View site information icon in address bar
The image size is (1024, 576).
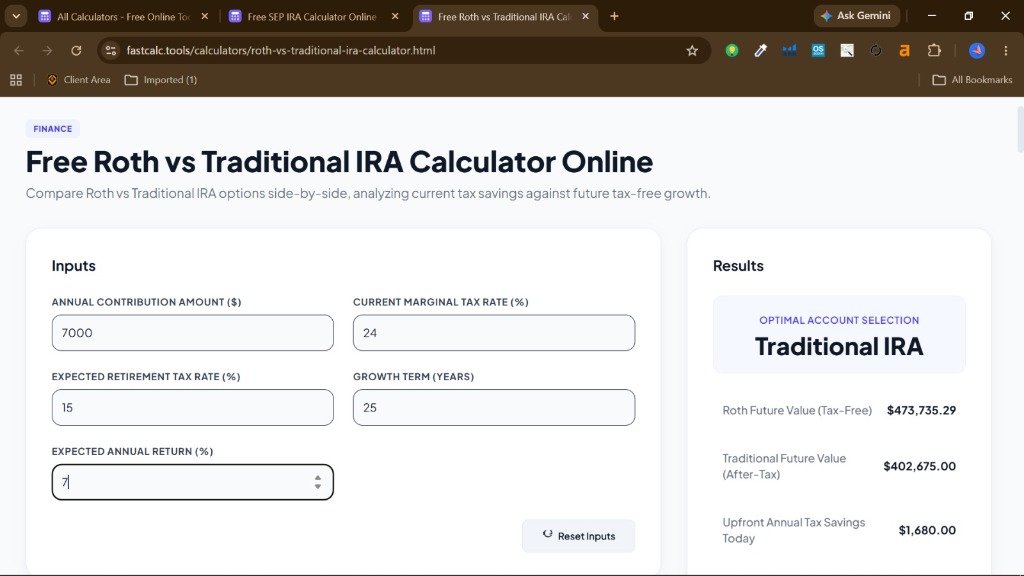(x=111, y=50)
